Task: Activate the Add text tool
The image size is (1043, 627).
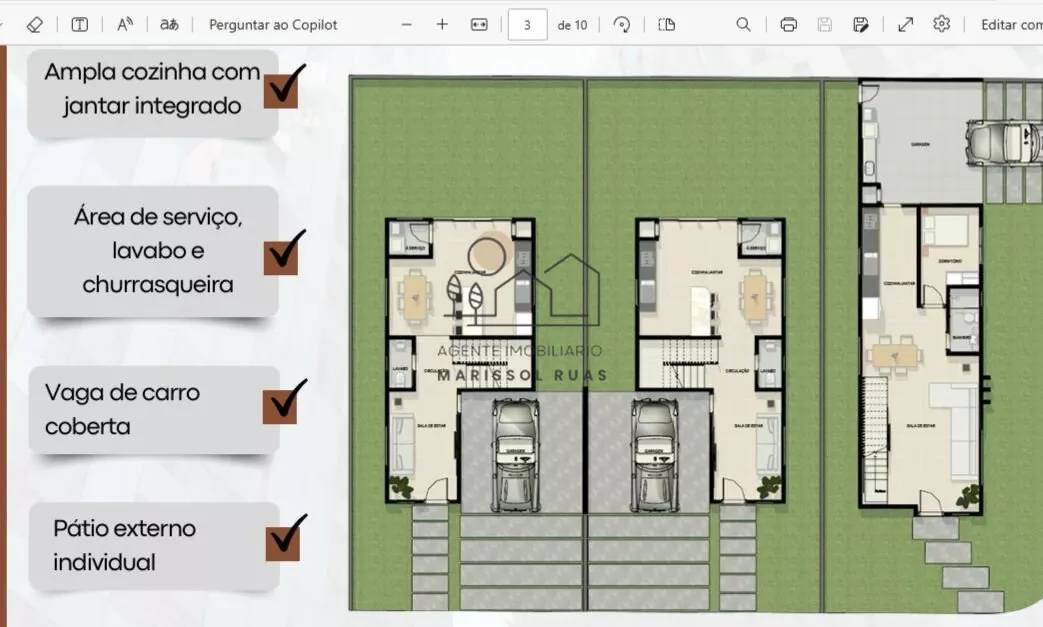Action: point(79,25)
